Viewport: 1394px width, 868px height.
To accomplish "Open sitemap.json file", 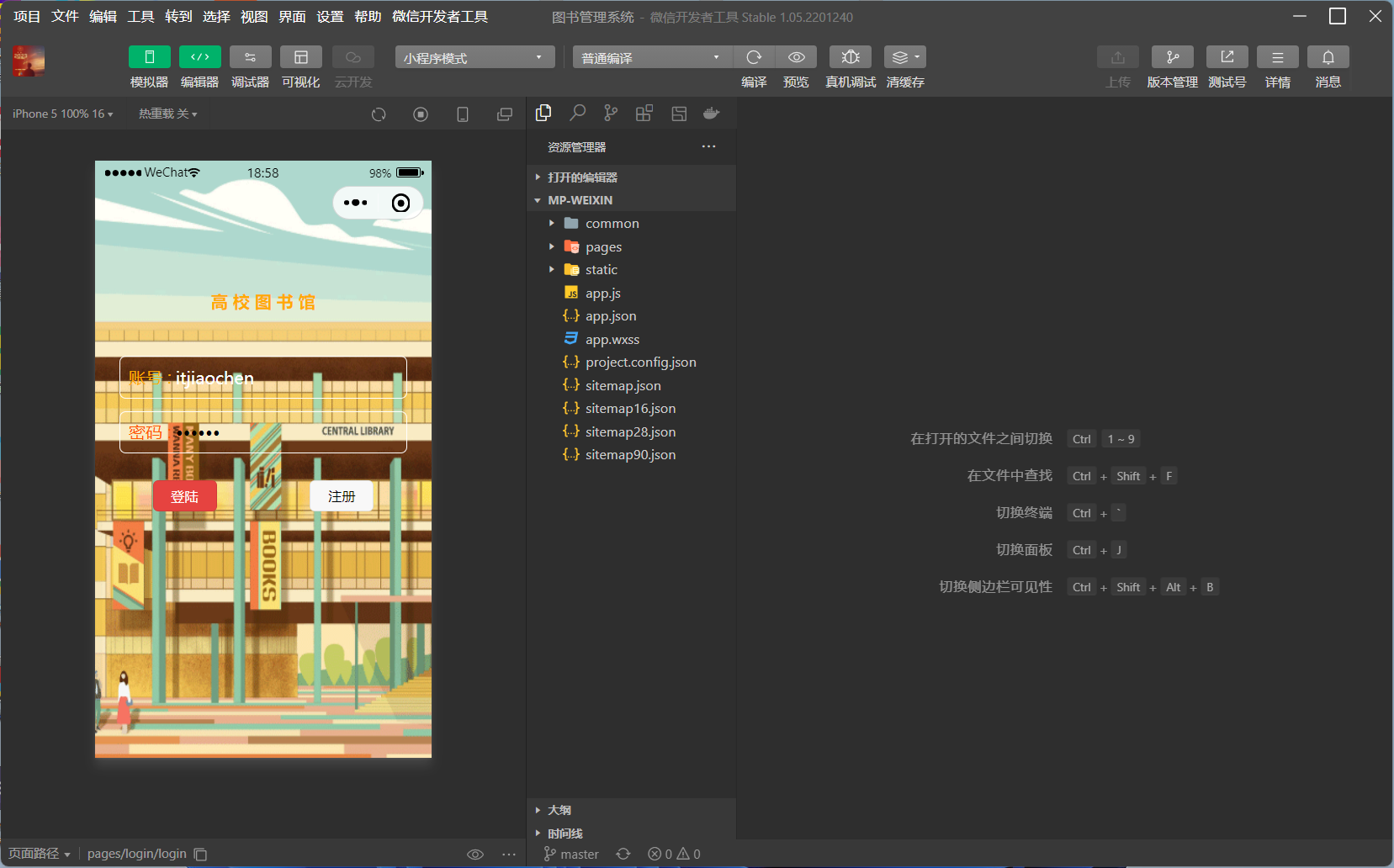I will point(631,385).
